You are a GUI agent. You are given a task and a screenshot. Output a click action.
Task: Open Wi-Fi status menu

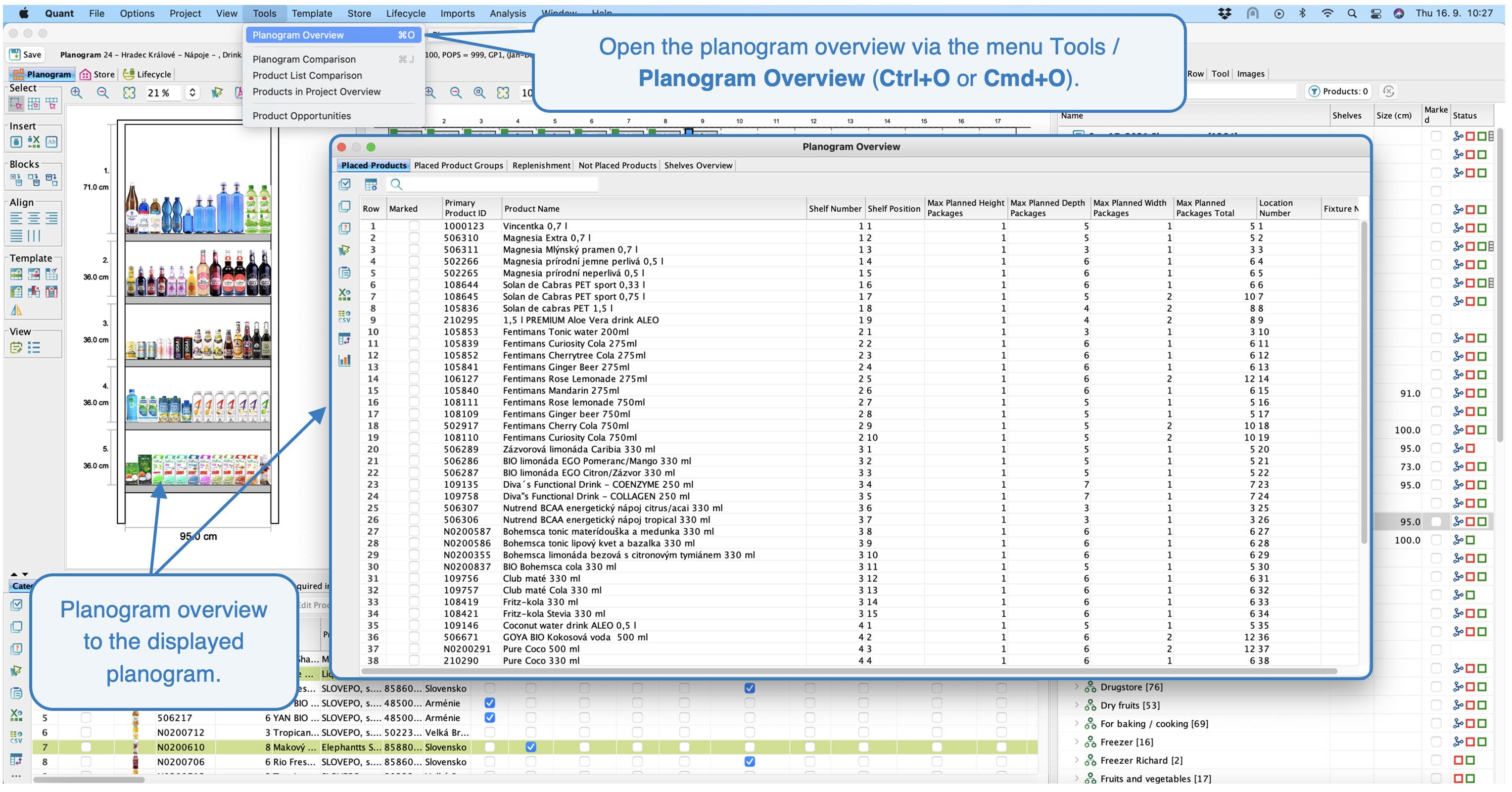(1327, 13)
